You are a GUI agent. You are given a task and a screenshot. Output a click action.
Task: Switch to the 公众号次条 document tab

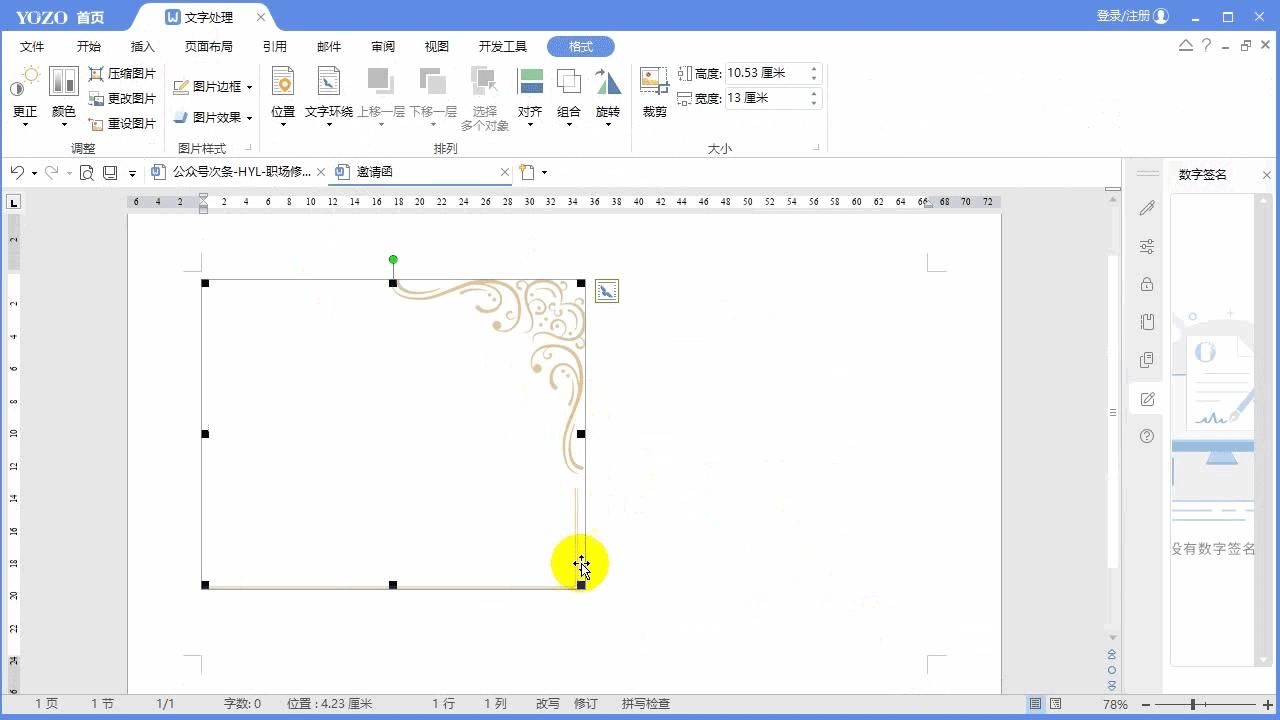pos(240,172)
